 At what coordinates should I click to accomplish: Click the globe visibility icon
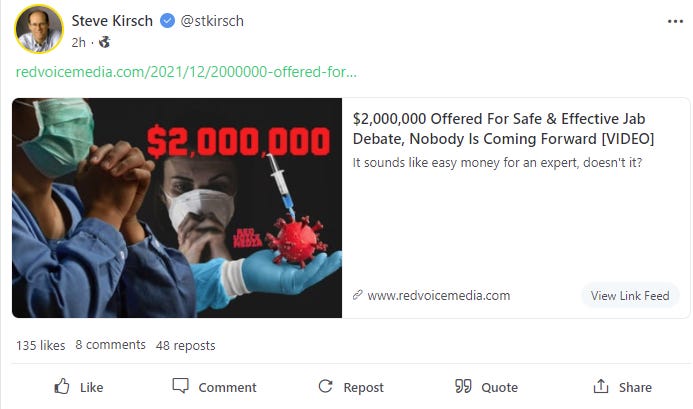[104, 42]
